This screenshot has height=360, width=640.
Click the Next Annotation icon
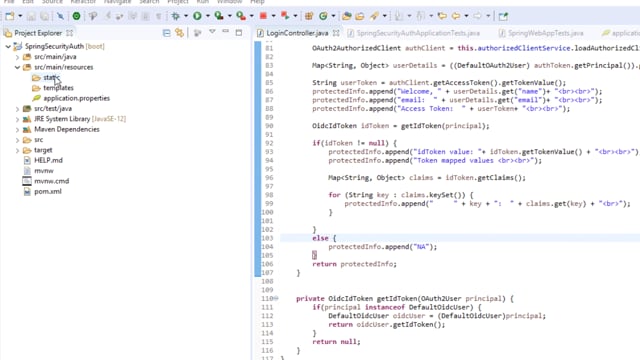(399, 16)
